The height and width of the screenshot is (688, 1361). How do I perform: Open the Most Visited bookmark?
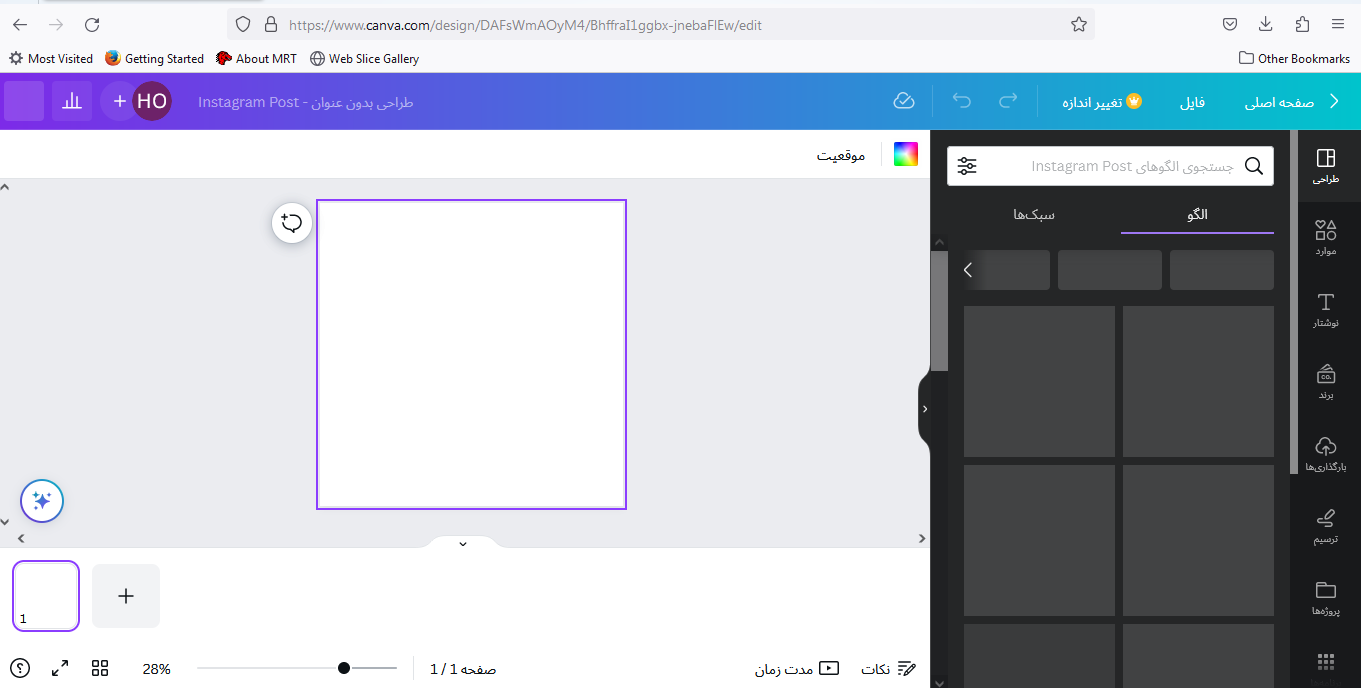(51, 59)
